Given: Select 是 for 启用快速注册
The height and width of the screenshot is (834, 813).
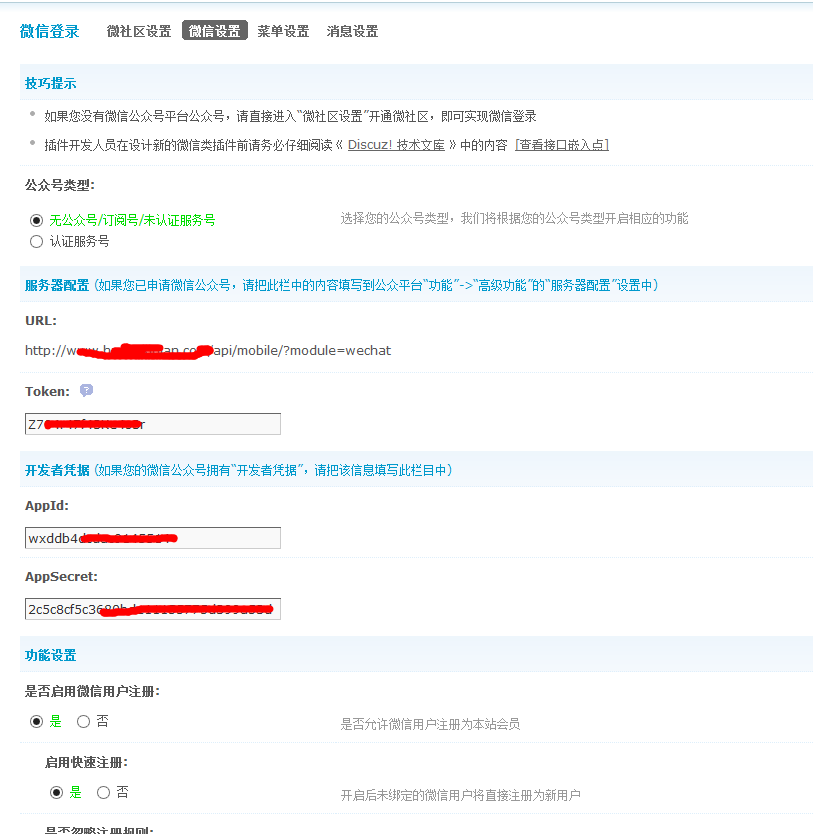Looking at the screenshot, I should pyautogui.click(x=56, y=793).
